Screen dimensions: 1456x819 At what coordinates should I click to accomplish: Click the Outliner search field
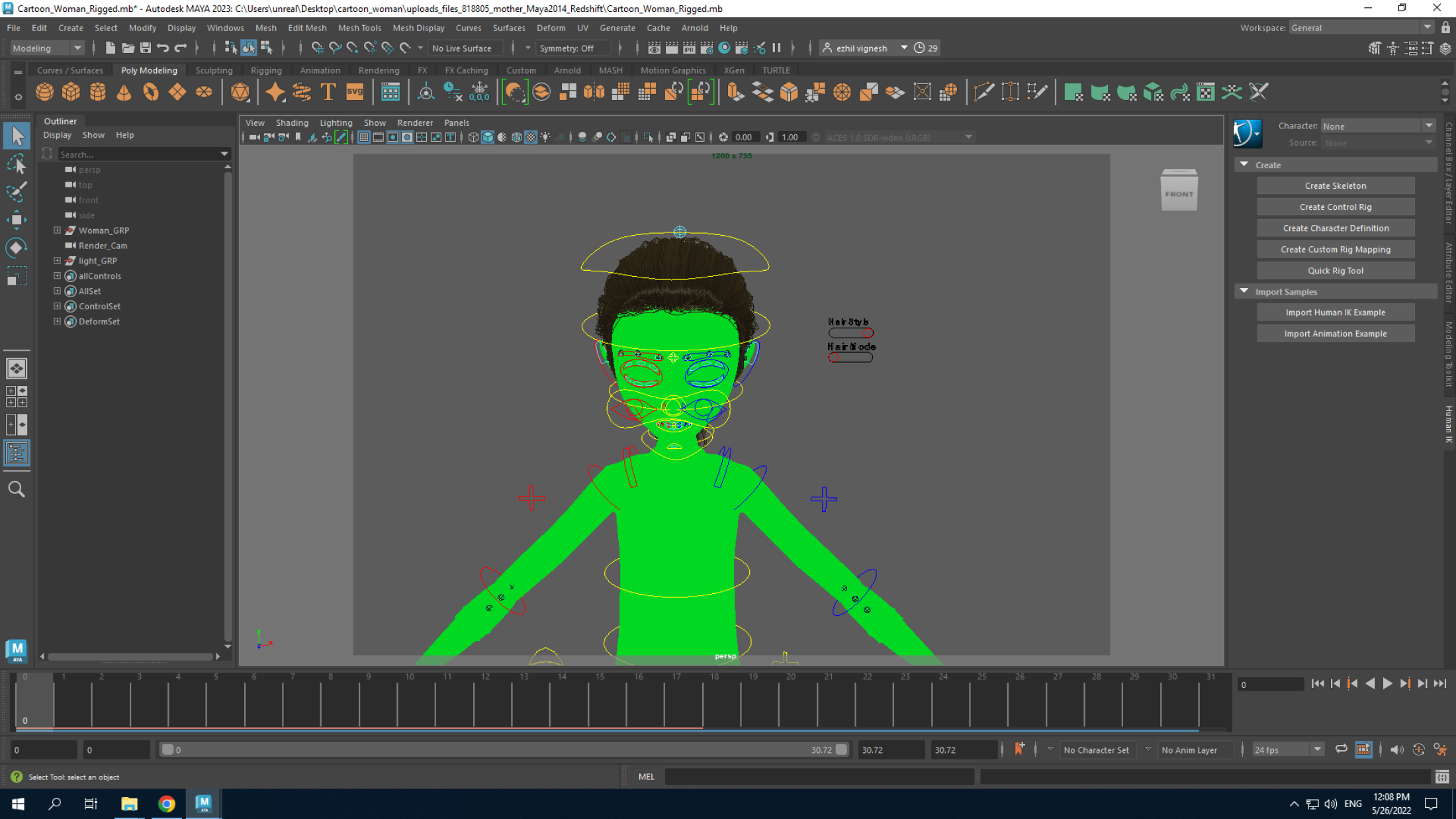tap(139, 154)
